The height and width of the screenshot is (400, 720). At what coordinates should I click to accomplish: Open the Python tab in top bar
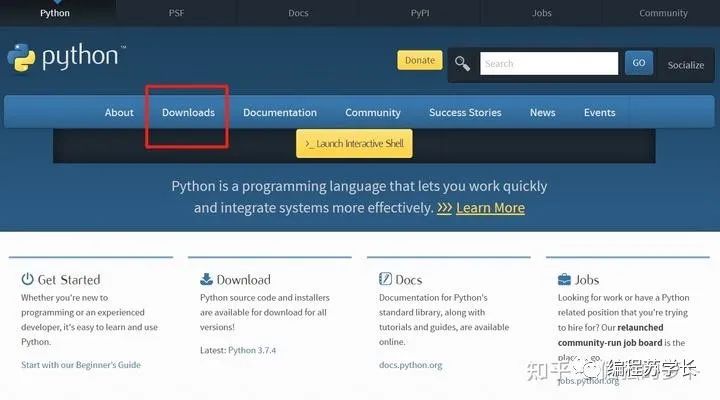tap(55, 13)
